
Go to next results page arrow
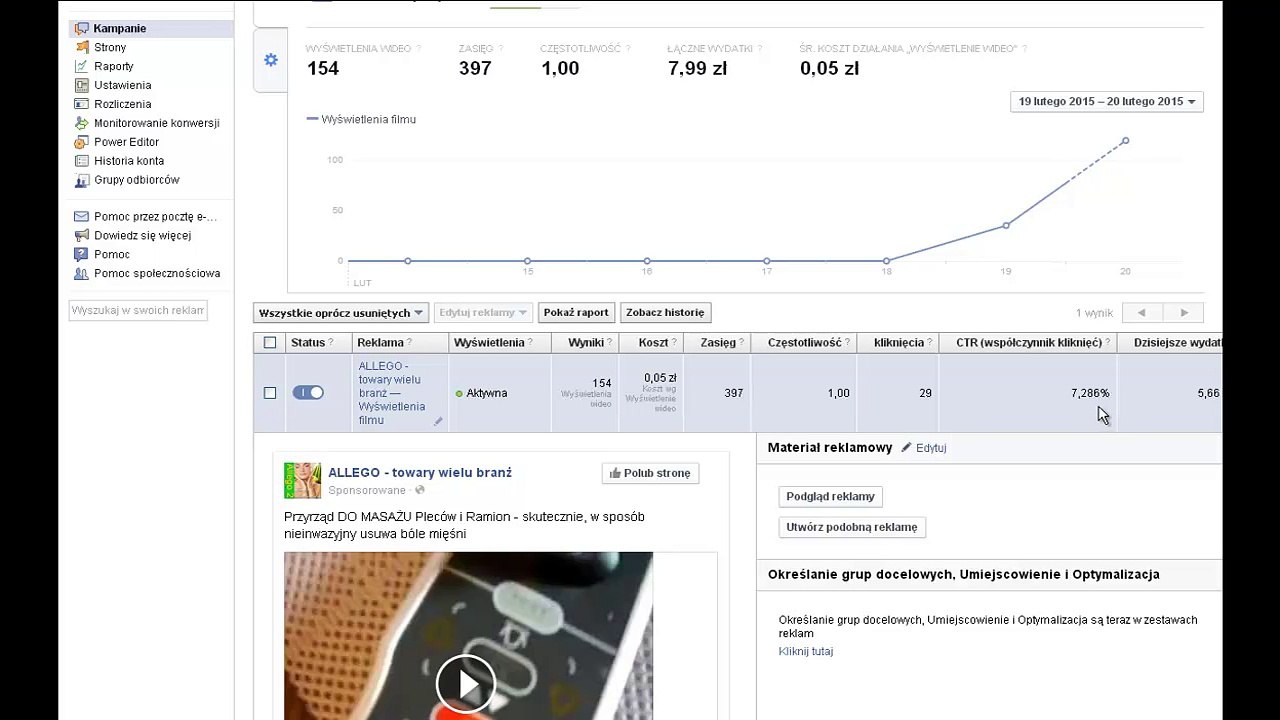coord(1184,313)
